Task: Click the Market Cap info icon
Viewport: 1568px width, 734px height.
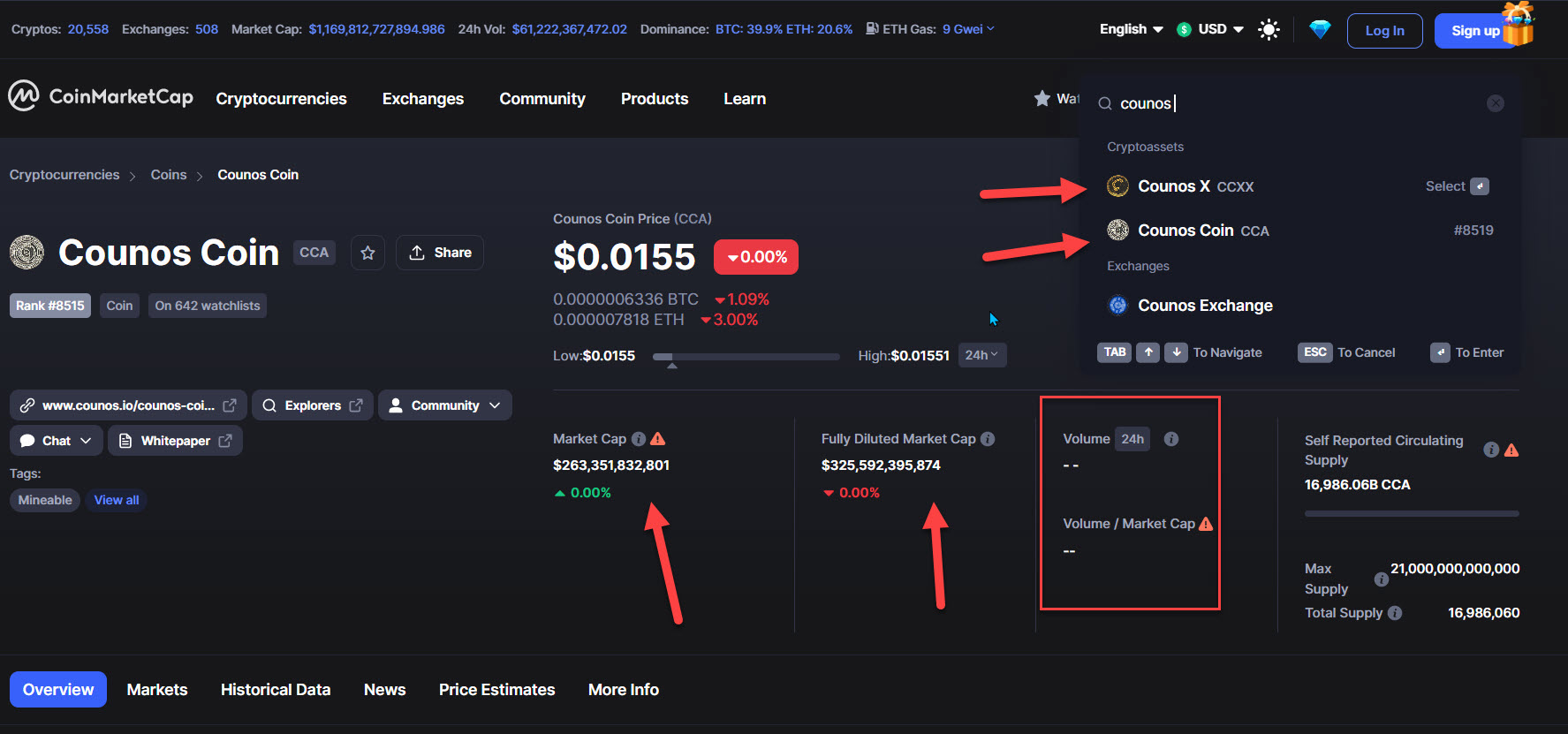Action: tap(639, 439)
